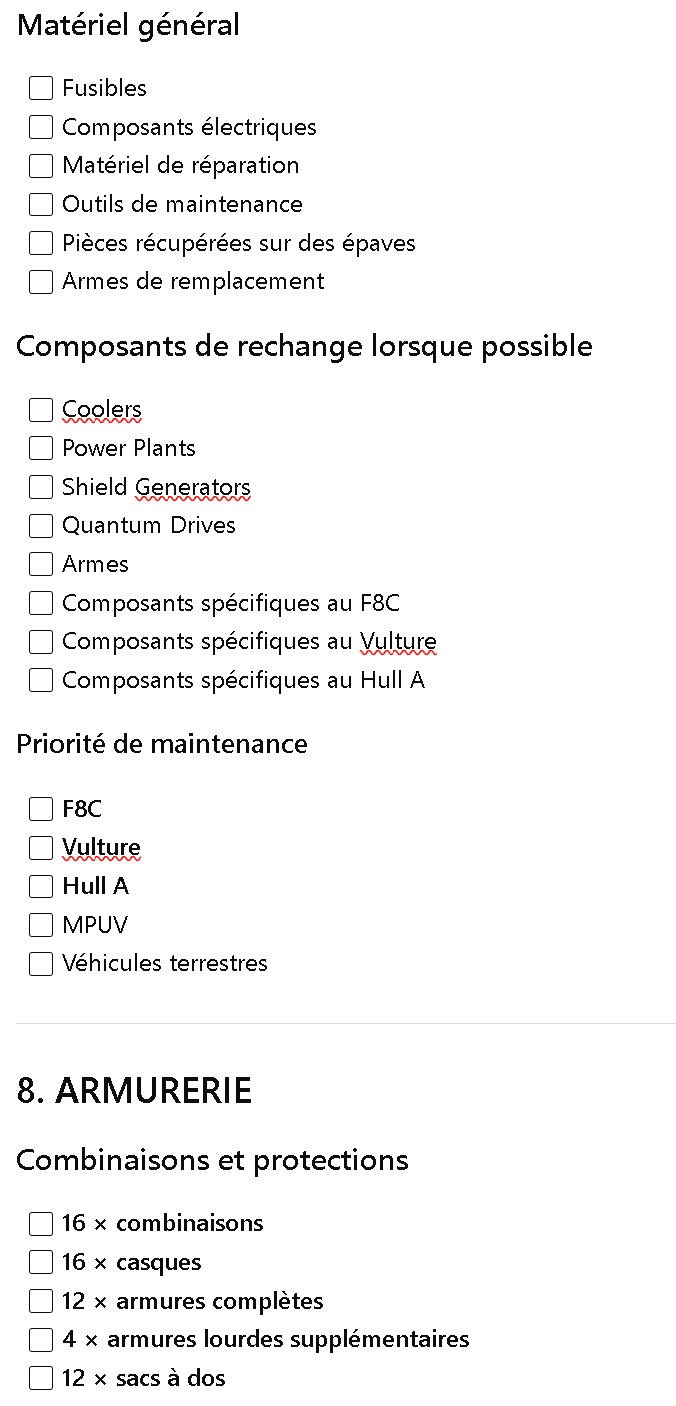Check the Véhicules terrestres box
Viewport: 676px width, 1406px height.
41,964
